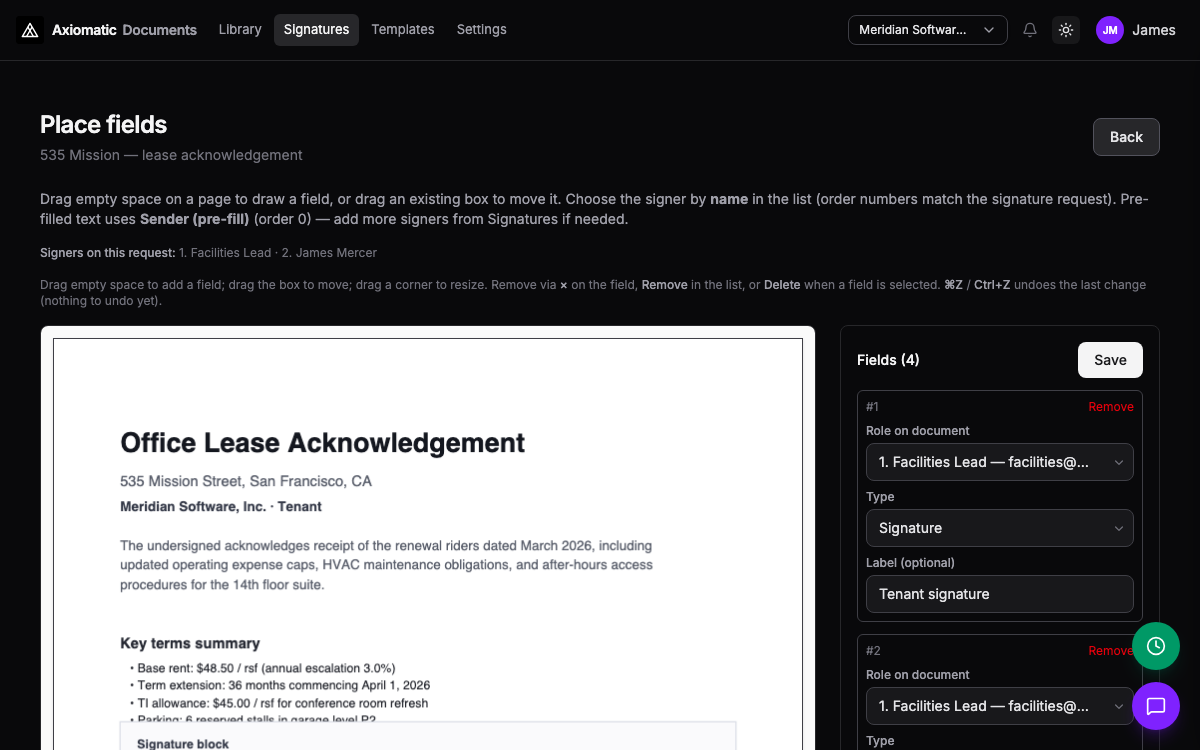1200x750 pixels.
Task: Click the Label (optional) caption
Action: (910, 563)
